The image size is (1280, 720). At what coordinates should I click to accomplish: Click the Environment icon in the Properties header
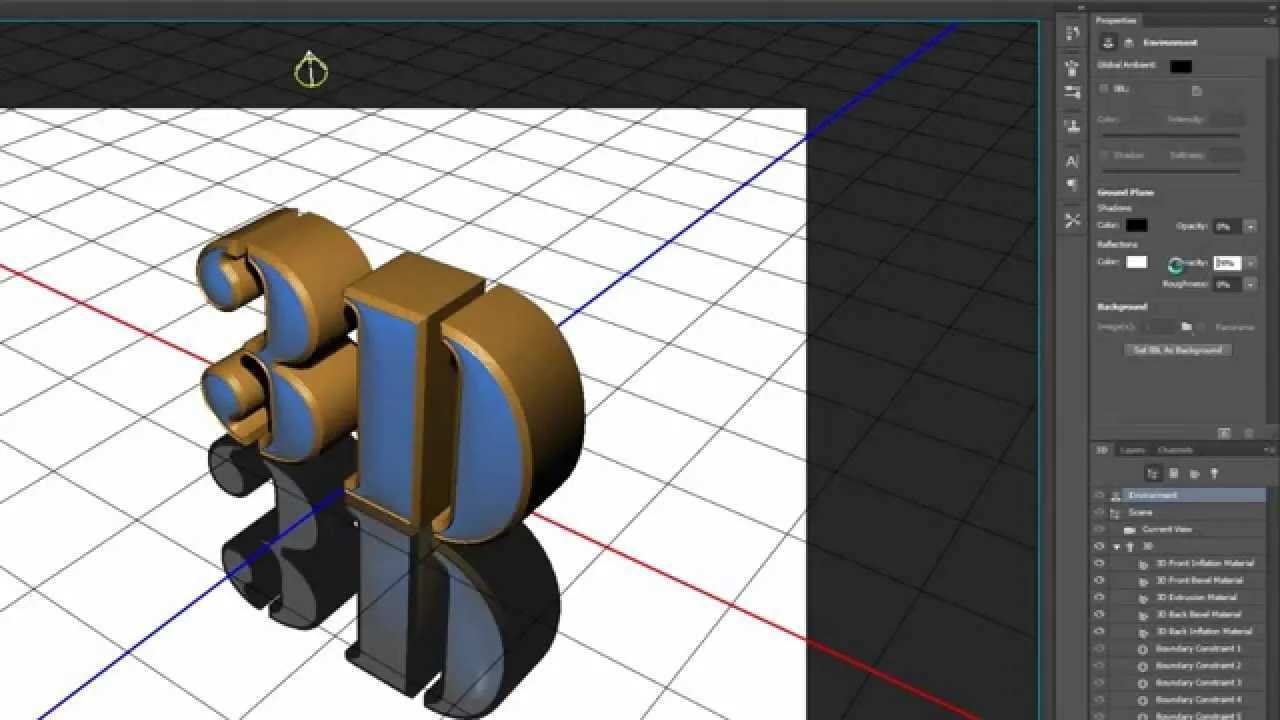coord(1108,42)
